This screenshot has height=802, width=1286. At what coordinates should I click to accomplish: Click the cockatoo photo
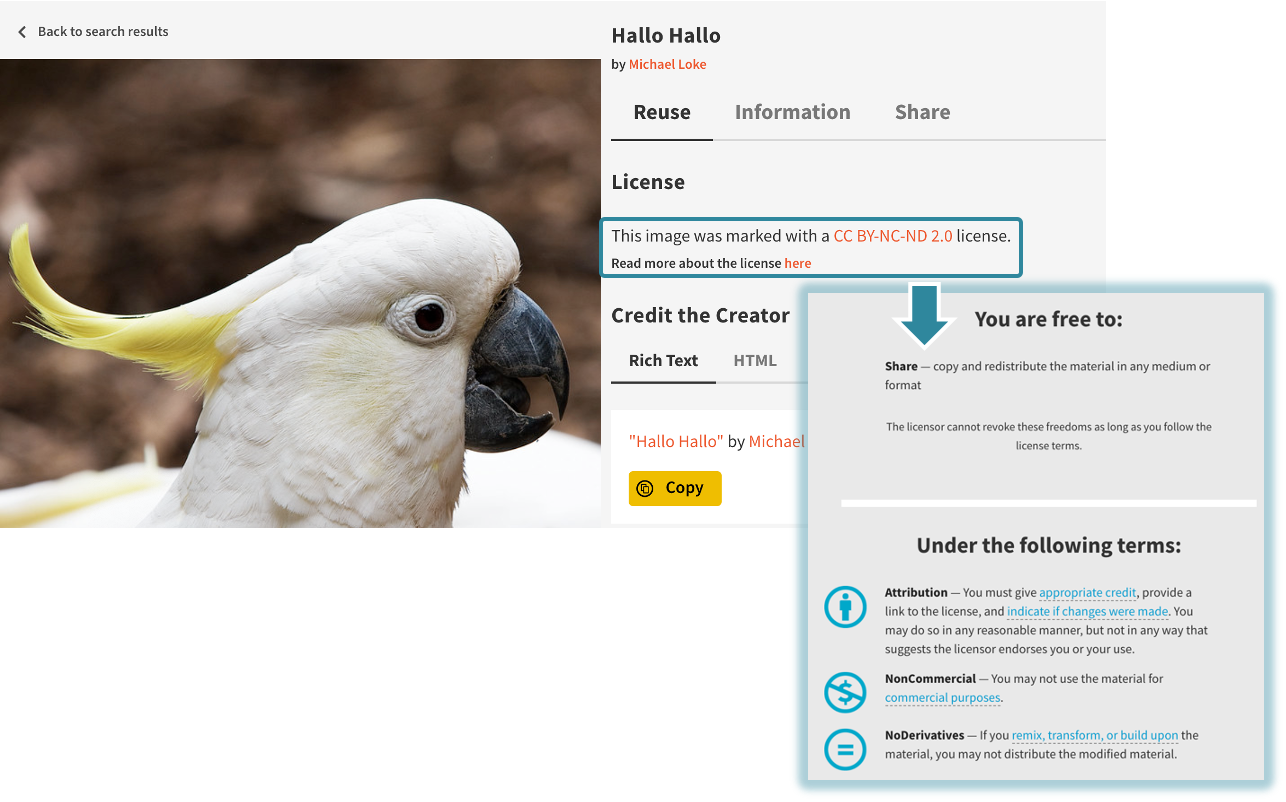(300, 293)
